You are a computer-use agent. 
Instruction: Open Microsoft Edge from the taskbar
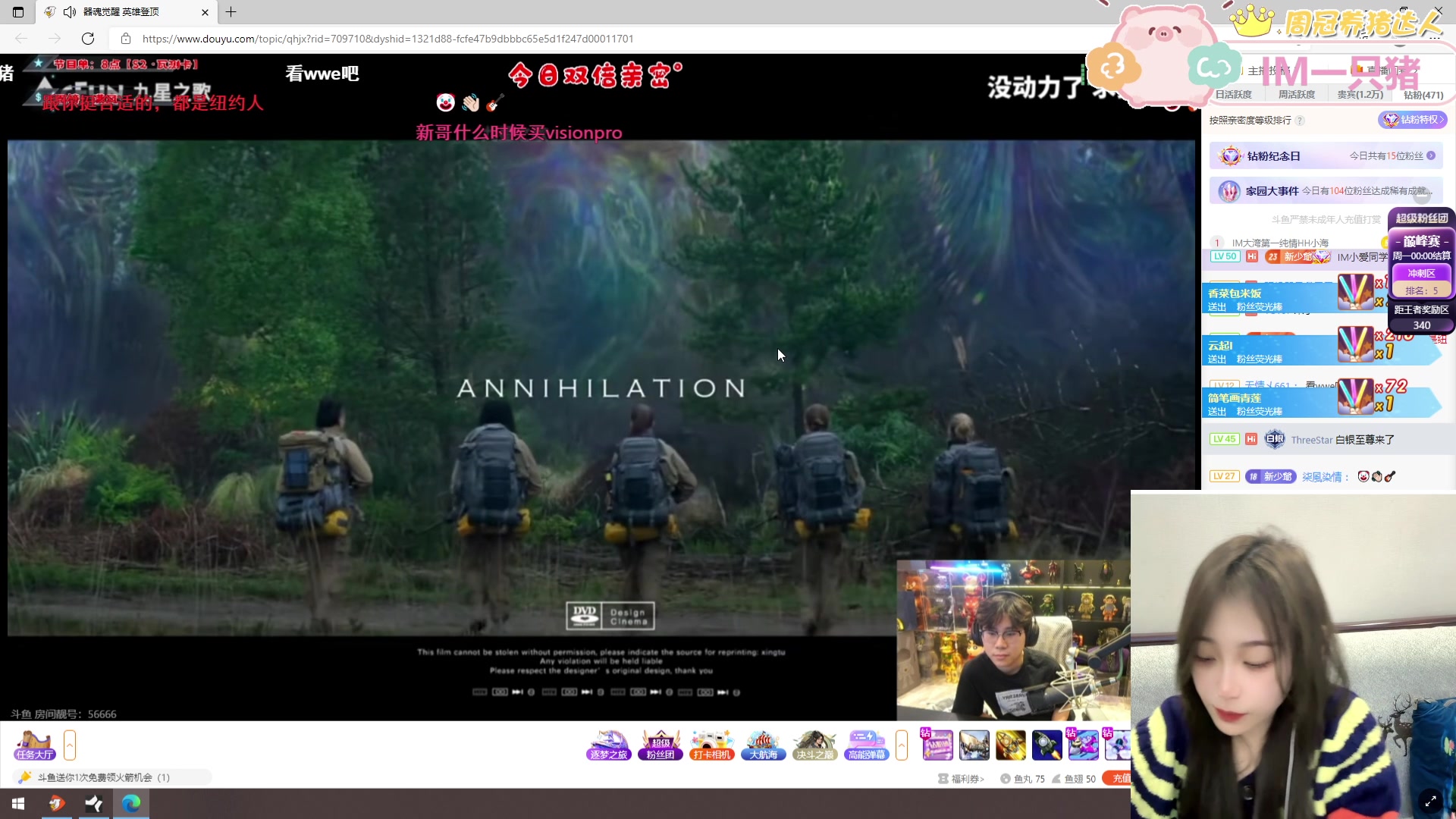pos(131,803)
